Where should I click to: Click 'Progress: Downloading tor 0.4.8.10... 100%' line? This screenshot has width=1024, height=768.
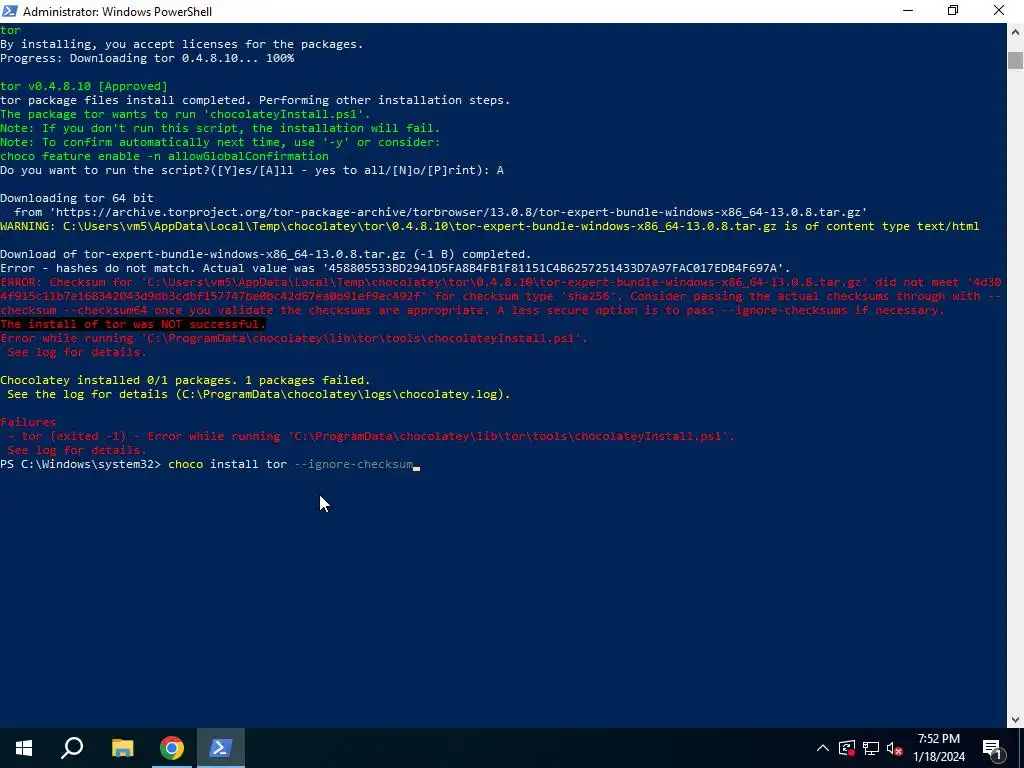tap(147, 58)
